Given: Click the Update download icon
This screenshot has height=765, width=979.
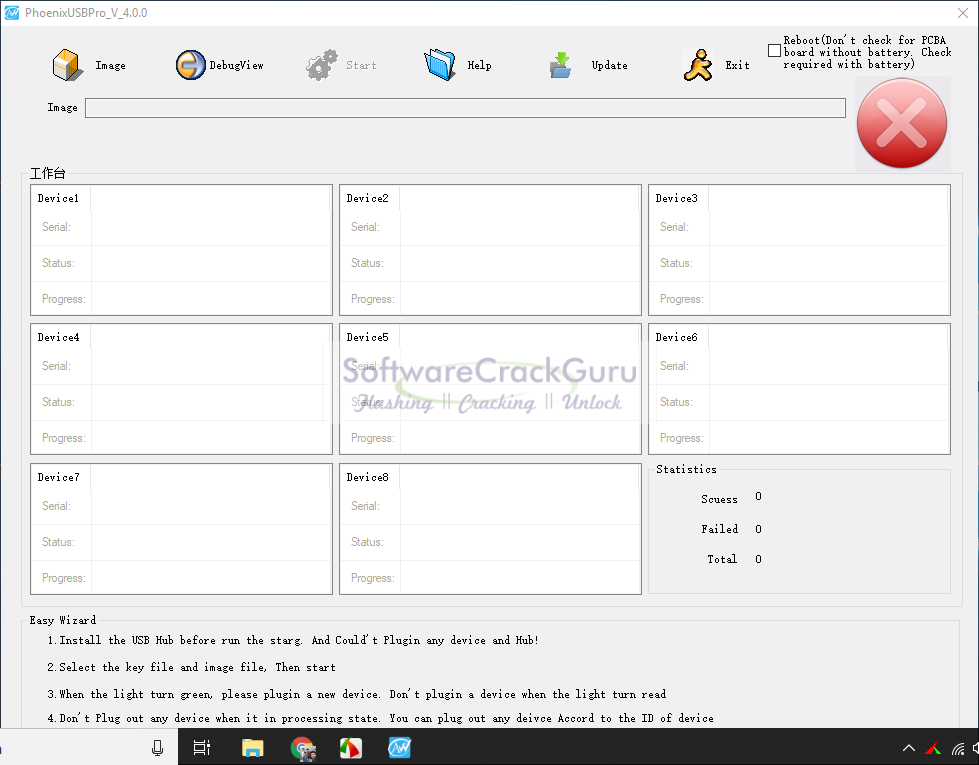Looking at the screenshot, I should [561, 66].
